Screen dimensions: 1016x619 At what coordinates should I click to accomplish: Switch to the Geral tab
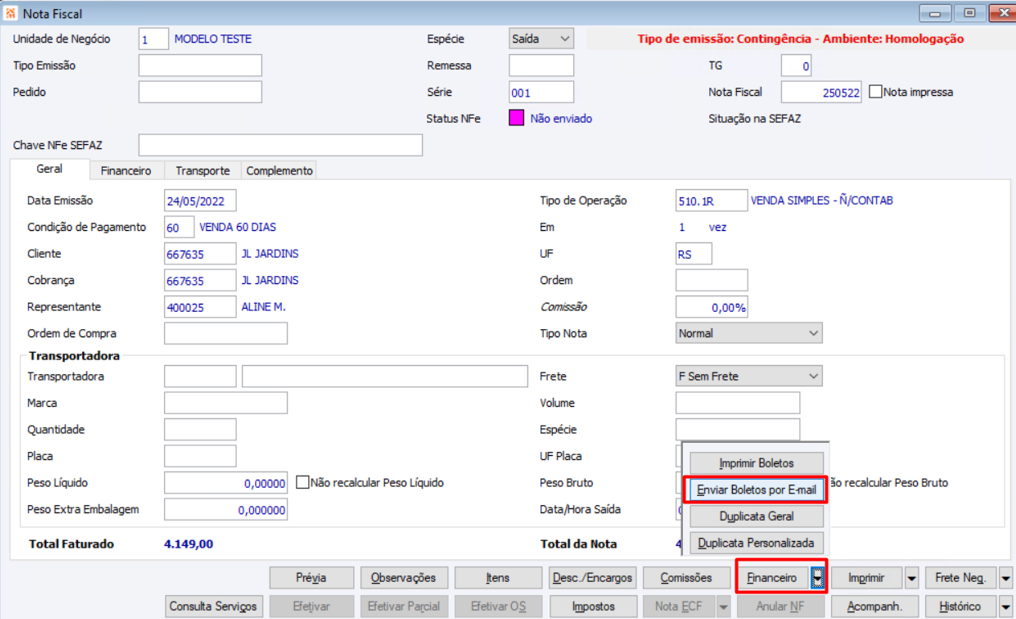point(50,169)
